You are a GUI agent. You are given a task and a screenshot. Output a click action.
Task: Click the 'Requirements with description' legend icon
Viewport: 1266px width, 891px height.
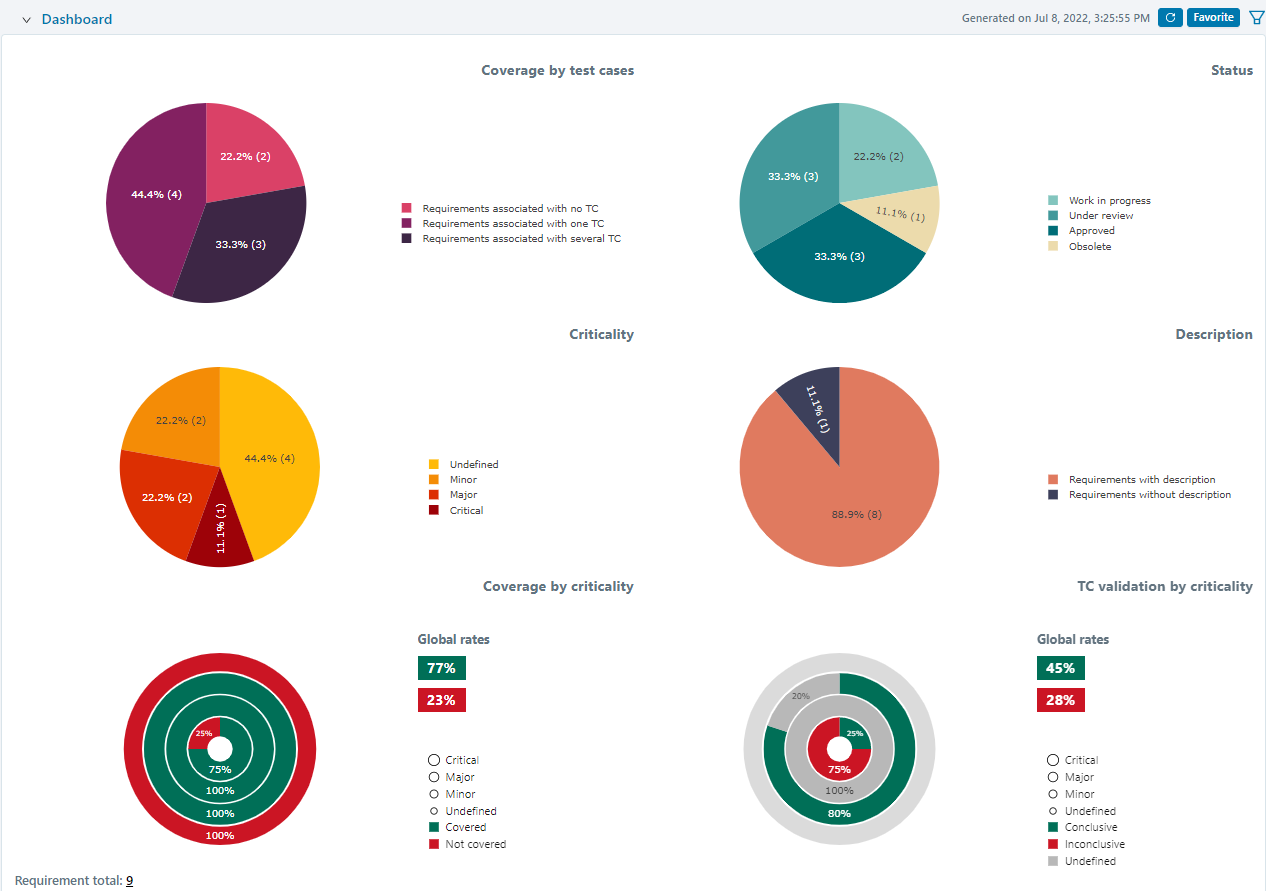(1051, 479)
